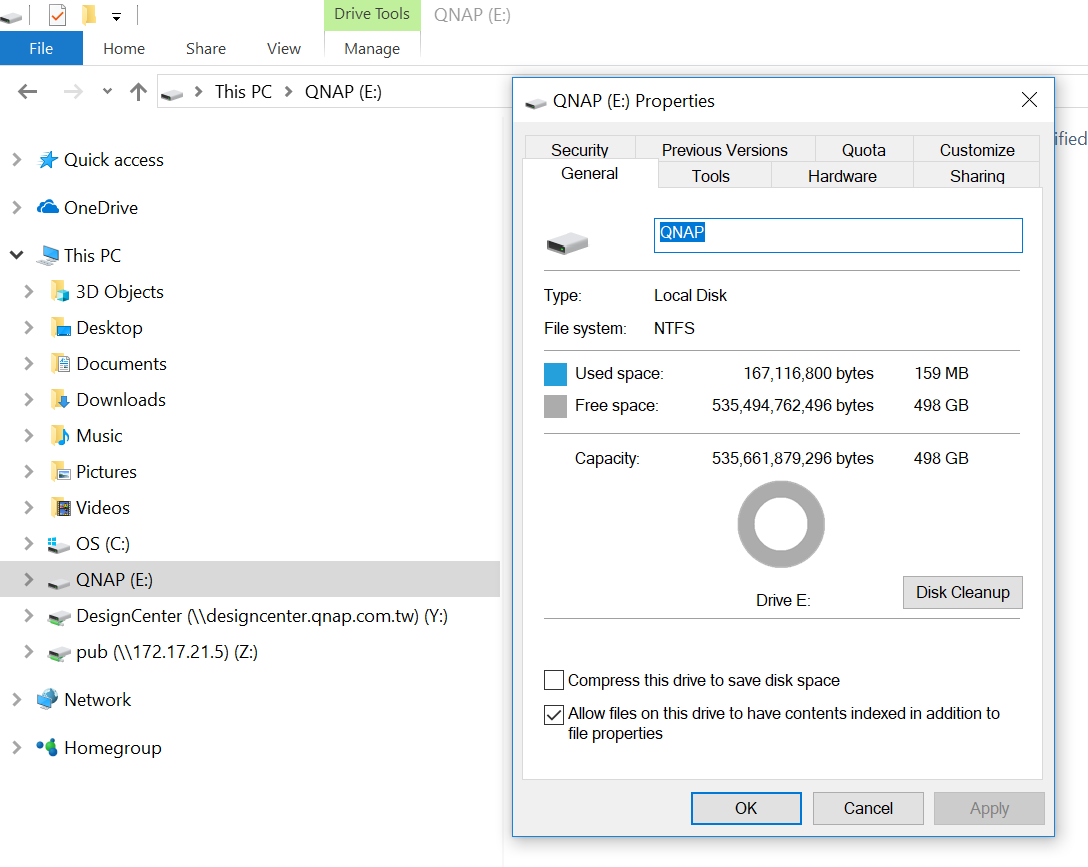Screen dimensions: 1088x867
Task: Click the Downloads folder icon
Action: (x=60, y=400)
